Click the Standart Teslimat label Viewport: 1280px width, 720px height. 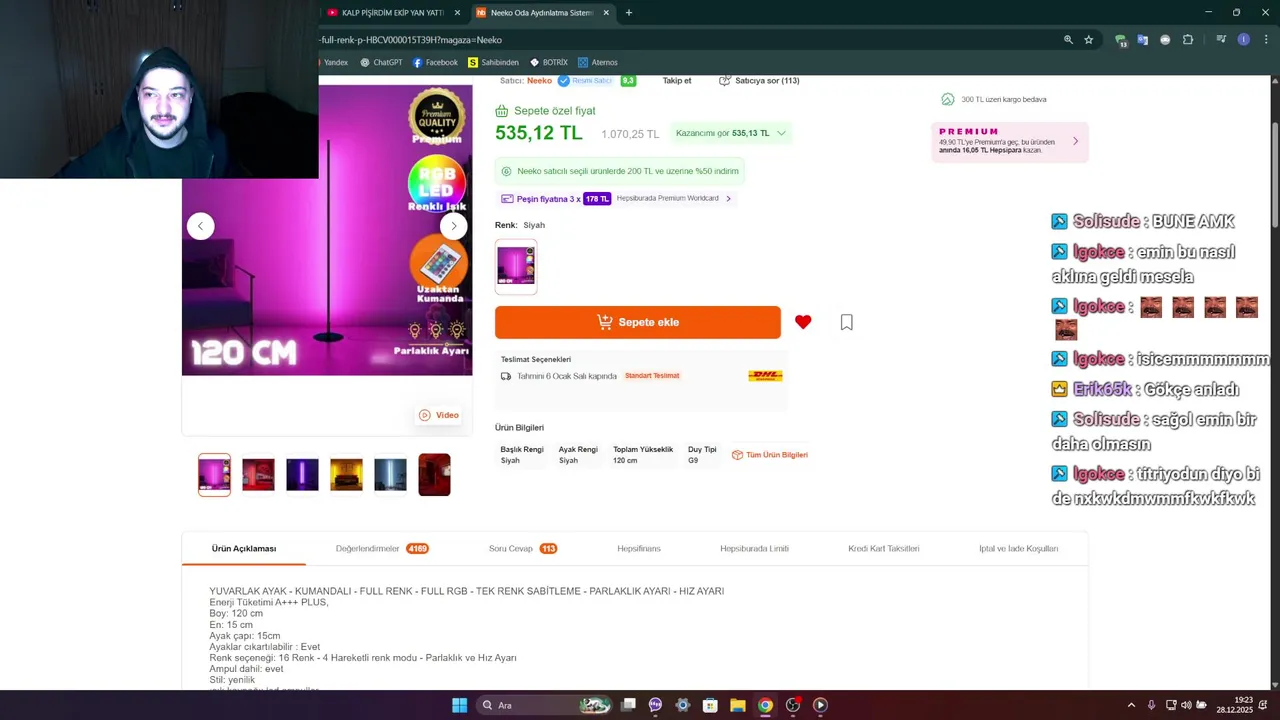pyautogui.click(x=652, y=376)
